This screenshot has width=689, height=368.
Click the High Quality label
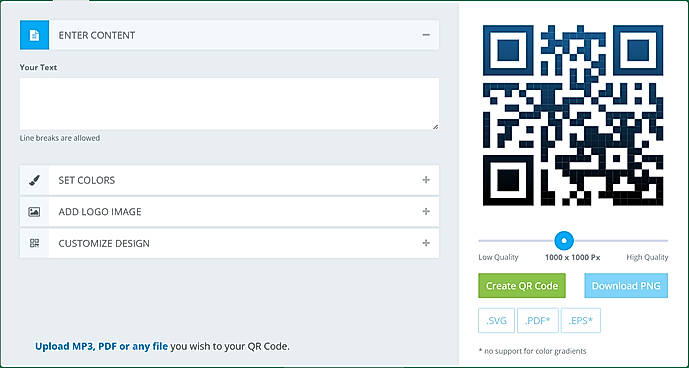coord(647,258)
